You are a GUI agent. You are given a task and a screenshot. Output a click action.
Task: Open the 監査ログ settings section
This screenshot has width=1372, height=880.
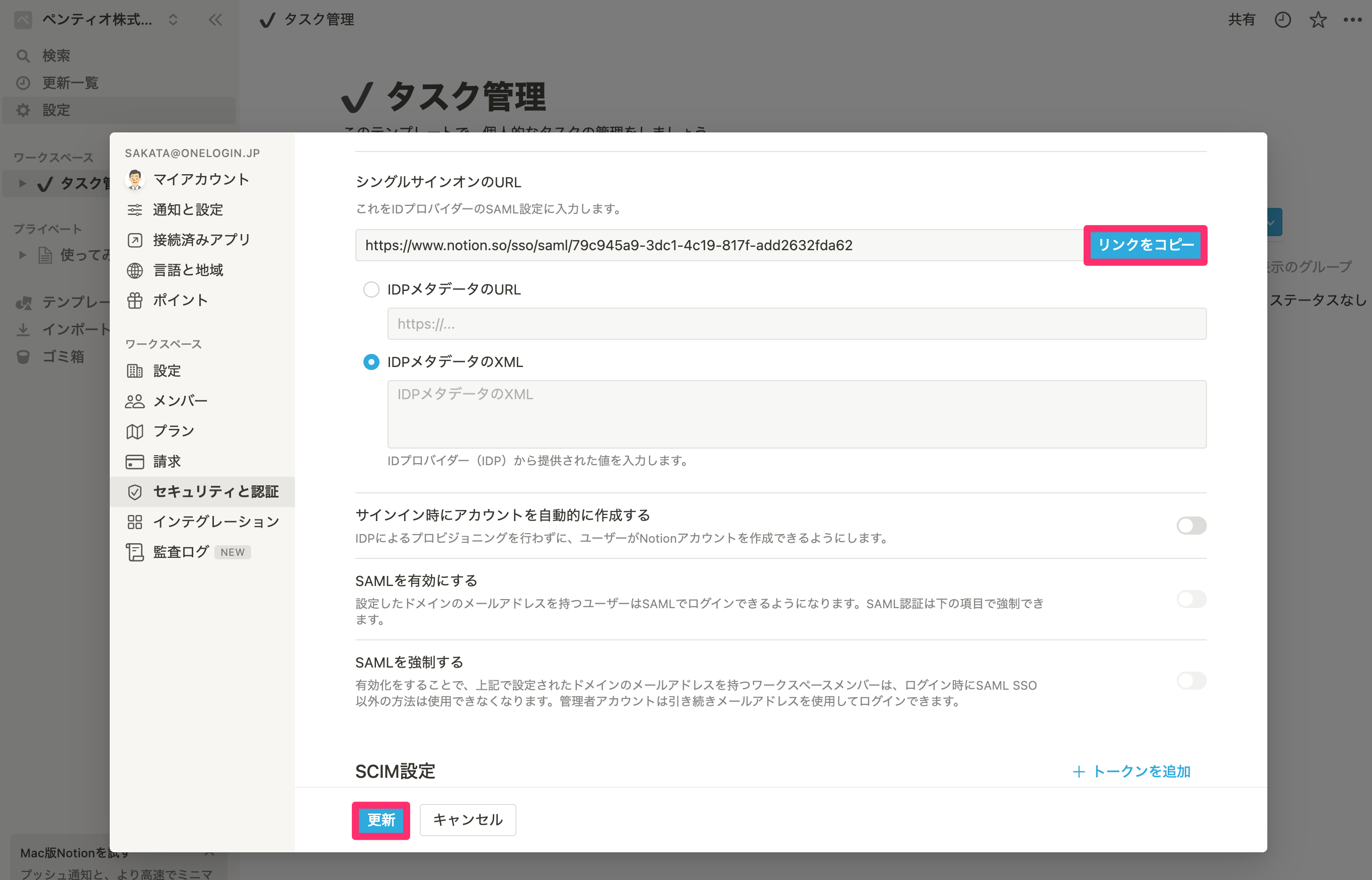coord(202,552)
